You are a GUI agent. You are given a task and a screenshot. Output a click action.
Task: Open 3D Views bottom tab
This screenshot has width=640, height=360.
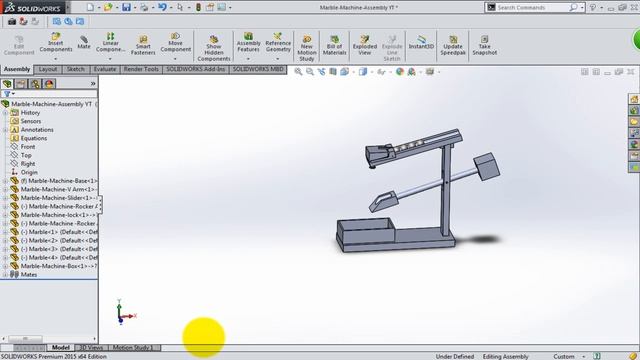[x=91, y=348]
